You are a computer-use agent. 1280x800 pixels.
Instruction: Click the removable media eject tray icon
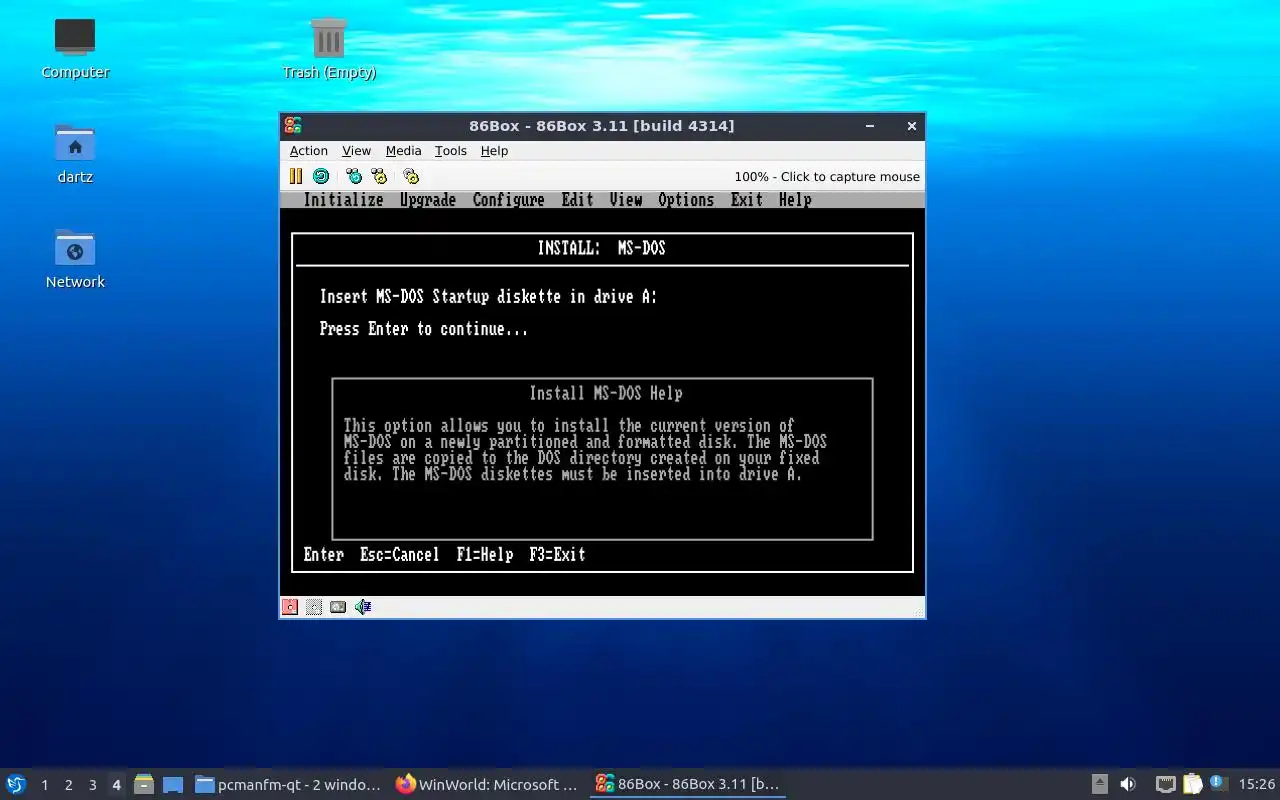click(x=1099, y=784)
